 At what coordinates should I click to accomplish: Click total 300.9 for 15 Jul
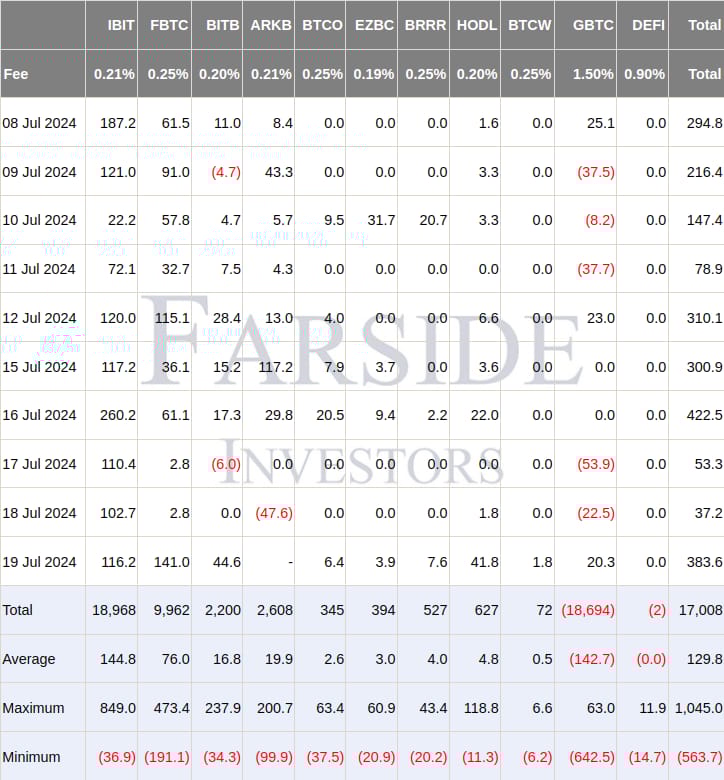click(x=705, y=367)
